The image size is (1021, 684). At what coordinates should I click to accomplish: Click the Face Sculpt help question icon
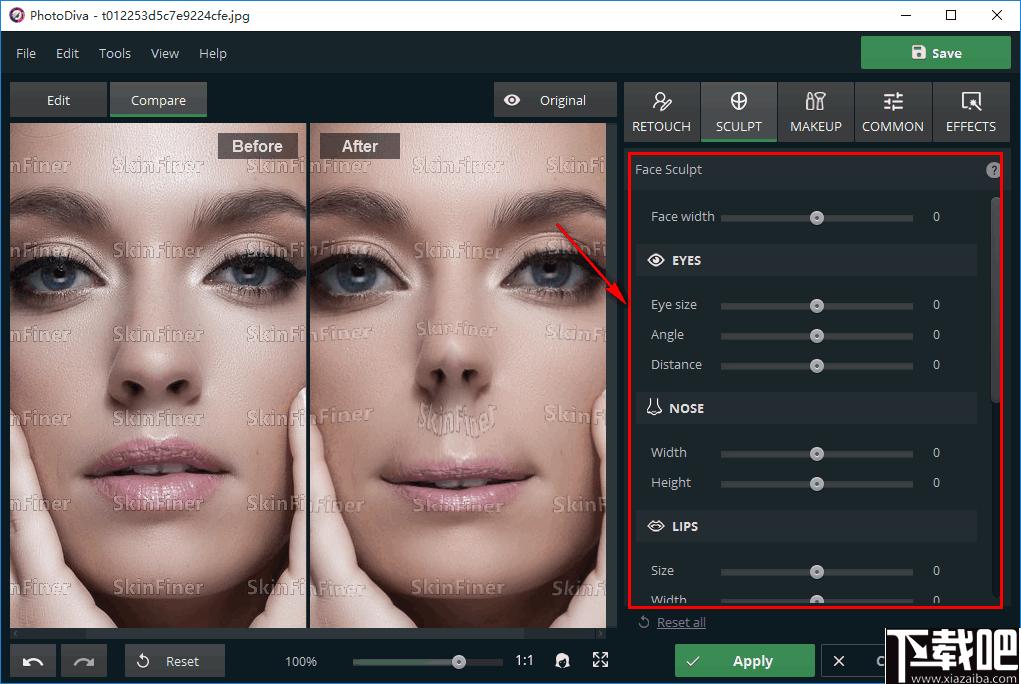(x=993, y=170)
